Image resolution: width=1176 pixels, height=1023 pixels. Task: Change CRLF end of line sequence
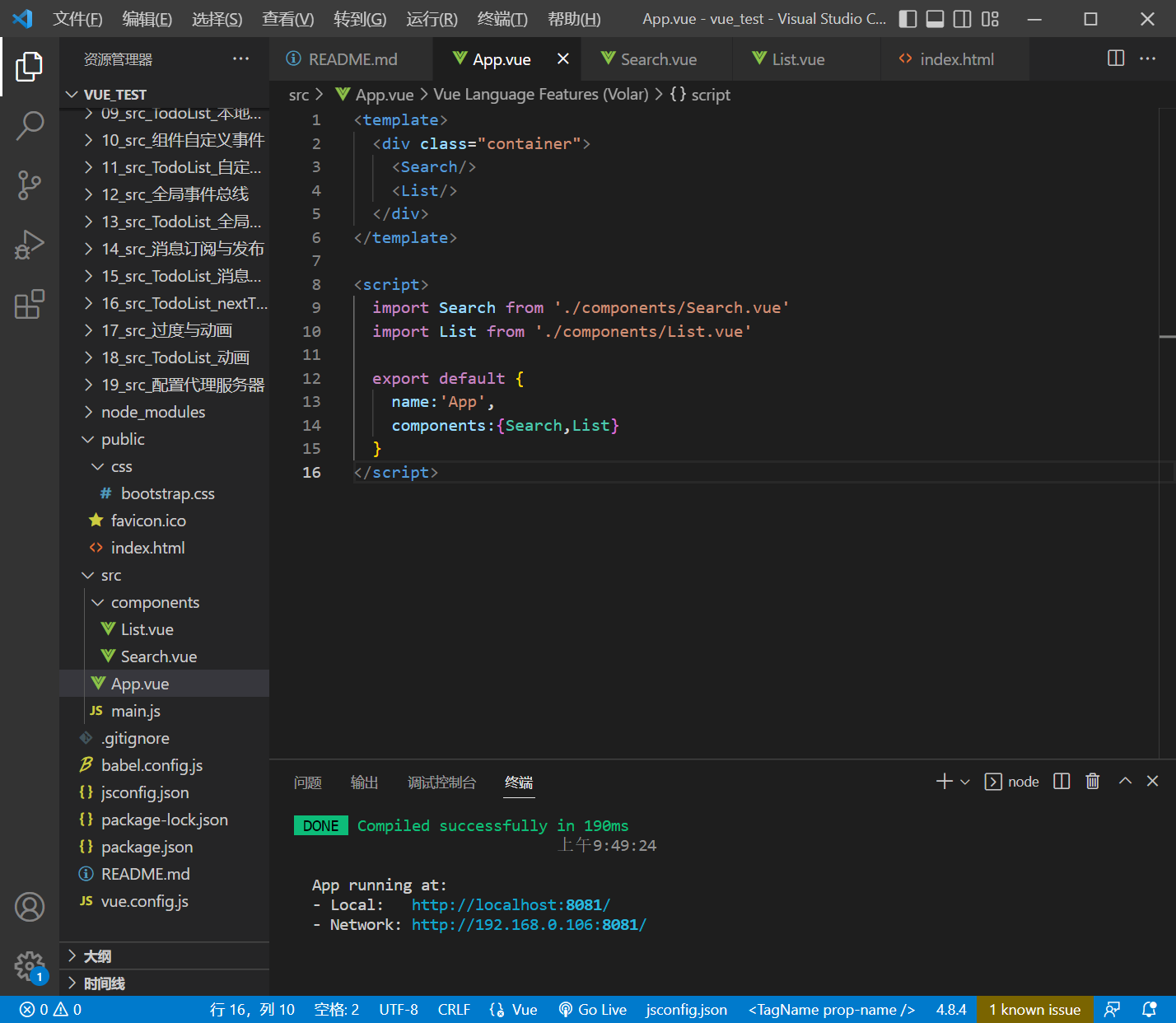coord(454,1009)
